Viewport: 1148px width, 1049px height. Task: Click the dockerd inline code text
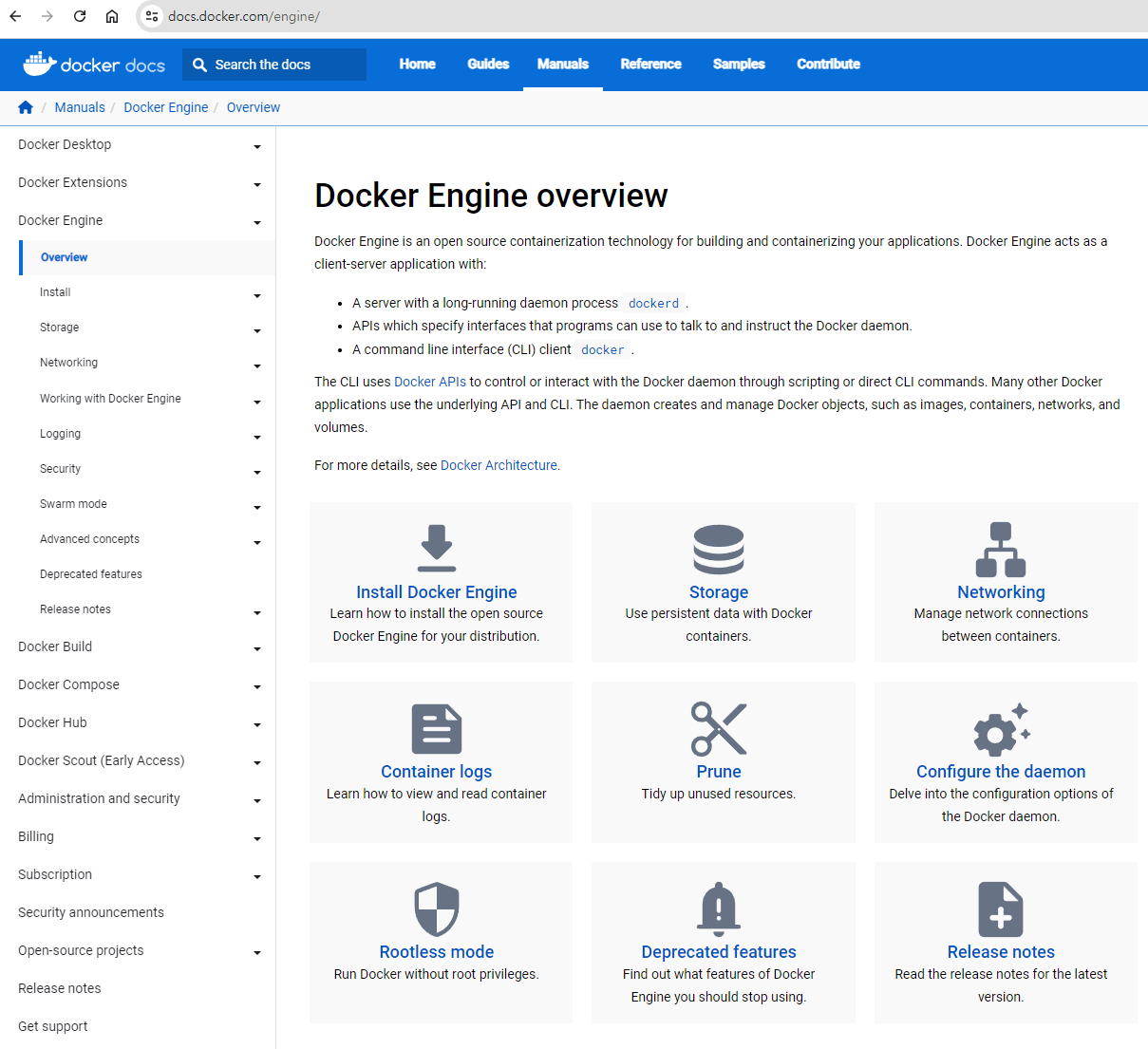tap(654, 304)
